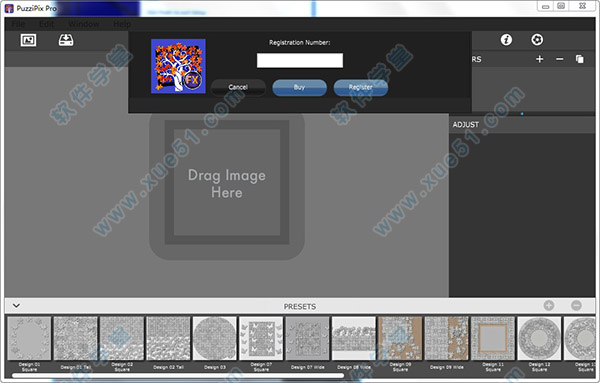Click the save/export image icon
Image resolution: width=600 pixels, height=383 pixels.
(x=66, y=40)
